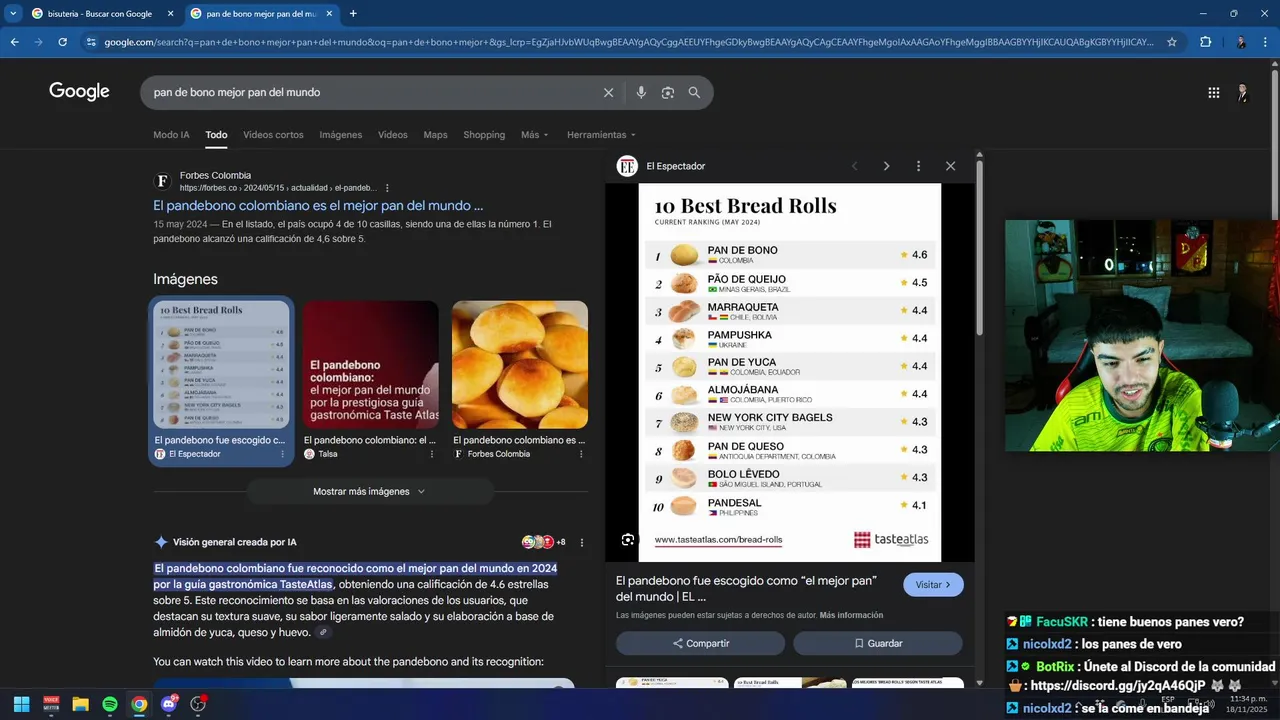Image resolution: width=1280 pixels, height=720 pixels.
Task: Open the Windows Start menu
Action: pos(21,704)
